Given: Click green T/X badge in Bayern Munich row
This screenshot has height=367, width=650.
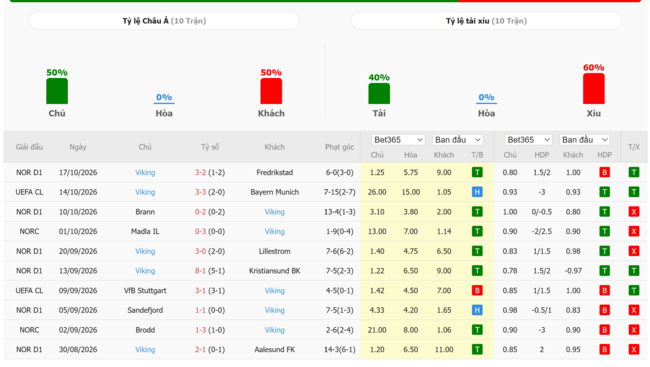Looking at the screenshot, I should pos(634,192).
